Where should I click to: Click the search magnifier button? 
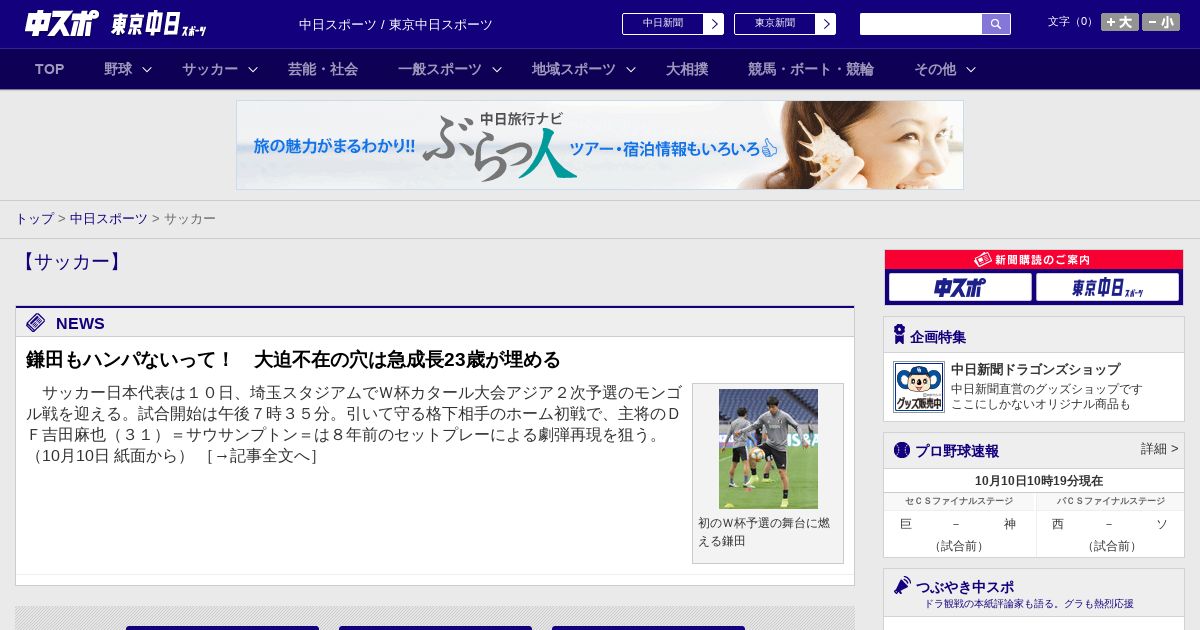(996, 24)
